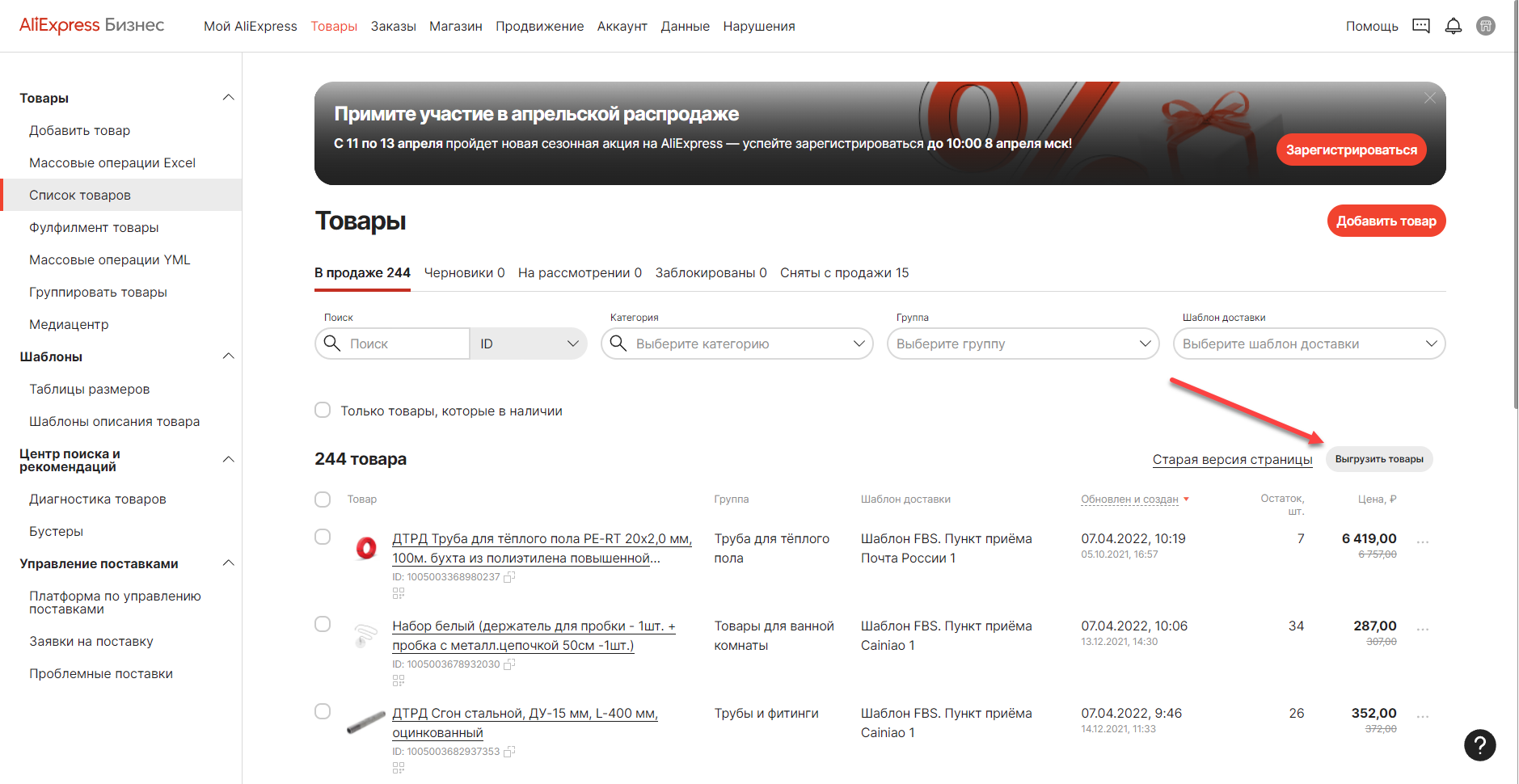Switch to the 'Черновики 0' tab

465,273
